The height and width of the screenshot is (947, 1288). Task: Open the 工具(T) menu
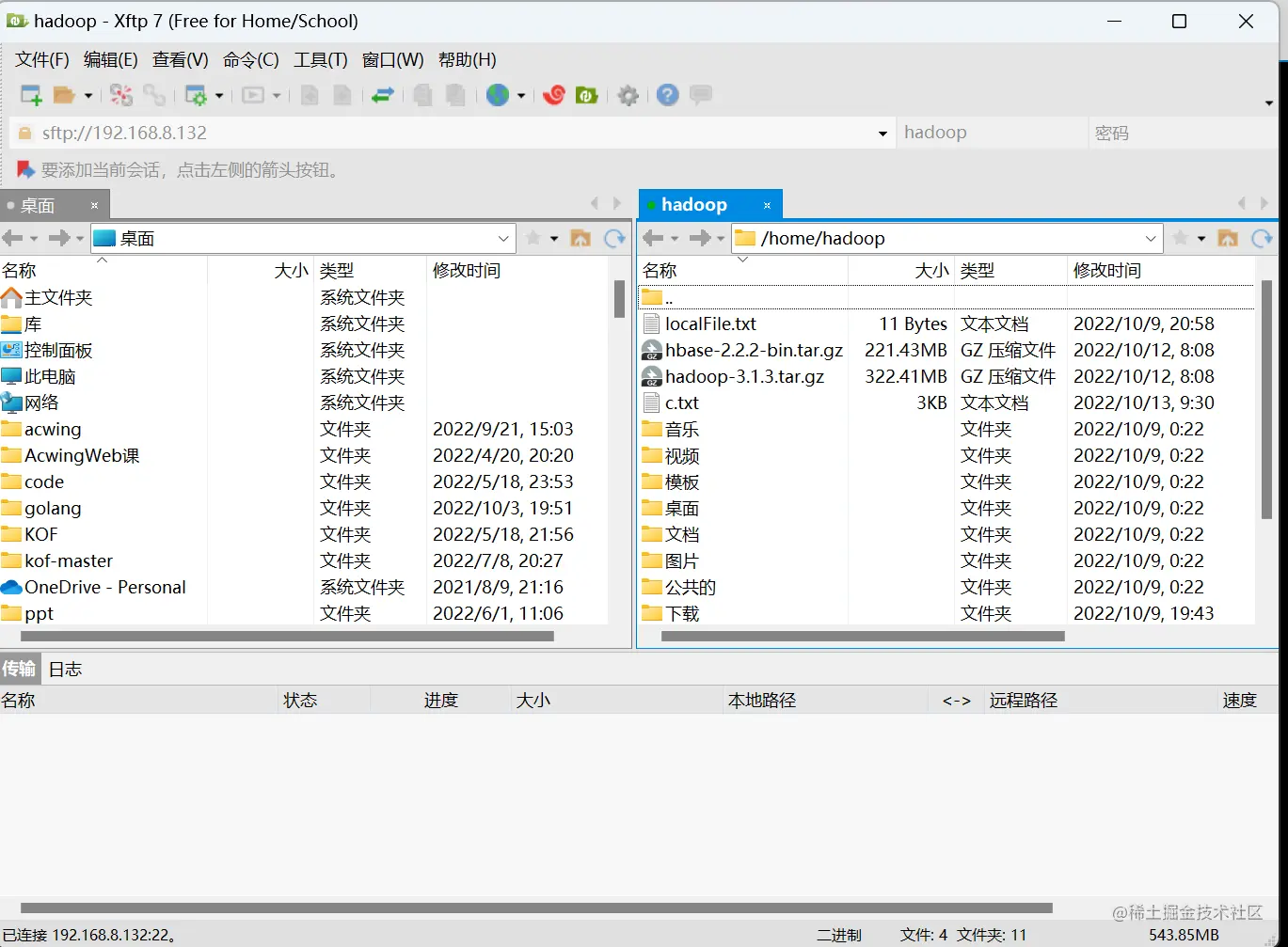(x=321, y=60)
